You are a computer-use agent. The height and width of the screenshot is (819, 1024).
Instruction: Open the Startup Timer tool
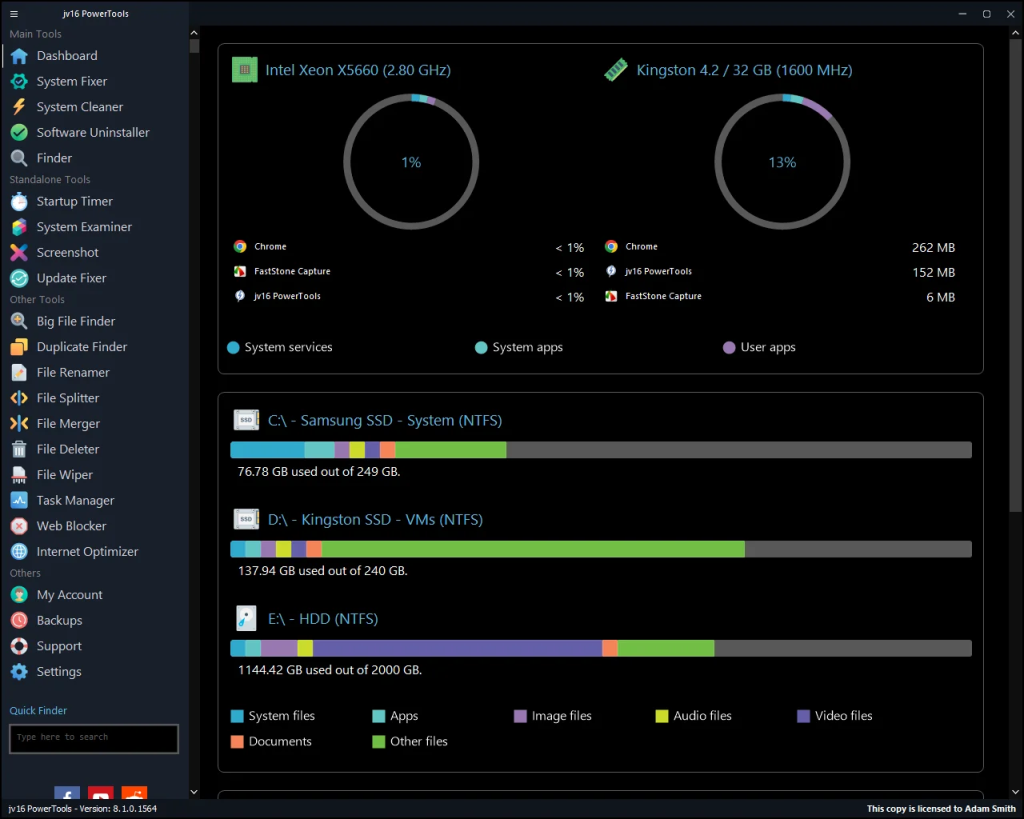point(75,201)
